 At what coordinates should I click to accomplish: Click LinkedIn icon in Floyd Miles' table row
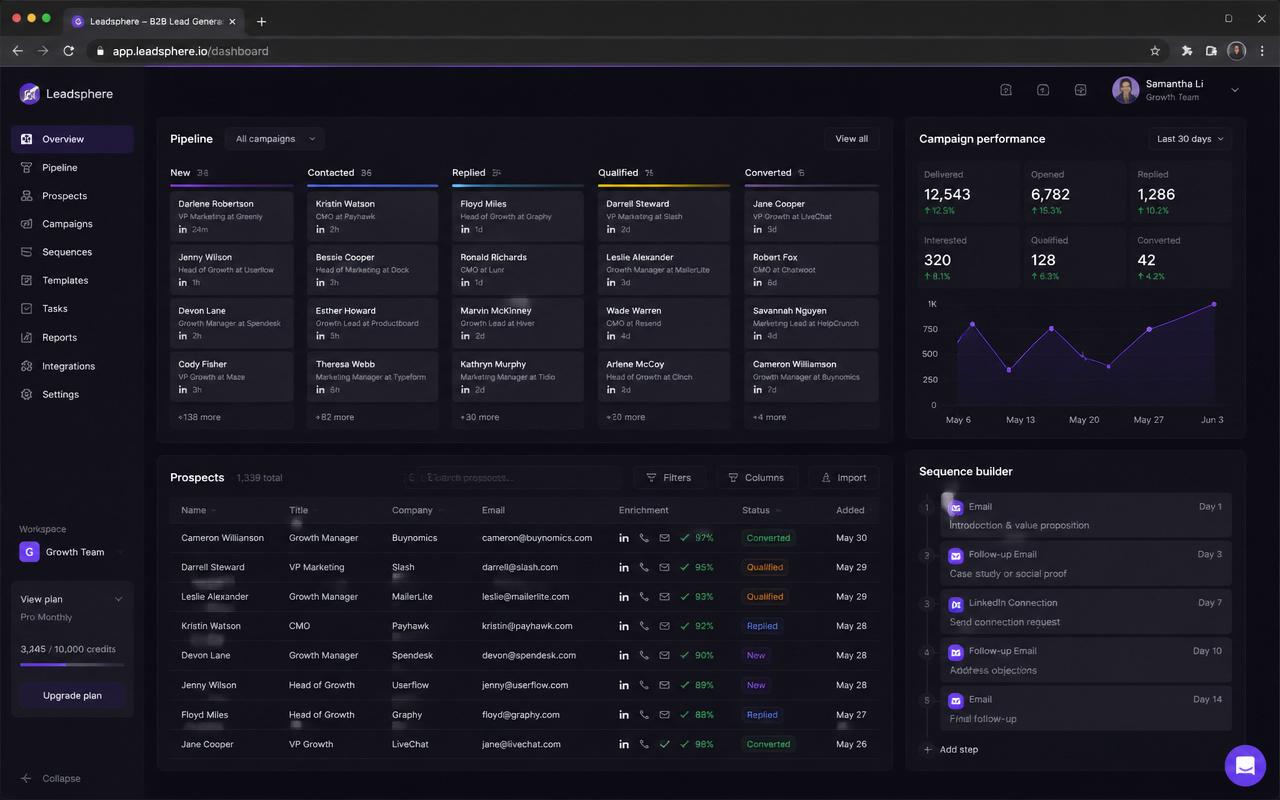tap(624, 715)
